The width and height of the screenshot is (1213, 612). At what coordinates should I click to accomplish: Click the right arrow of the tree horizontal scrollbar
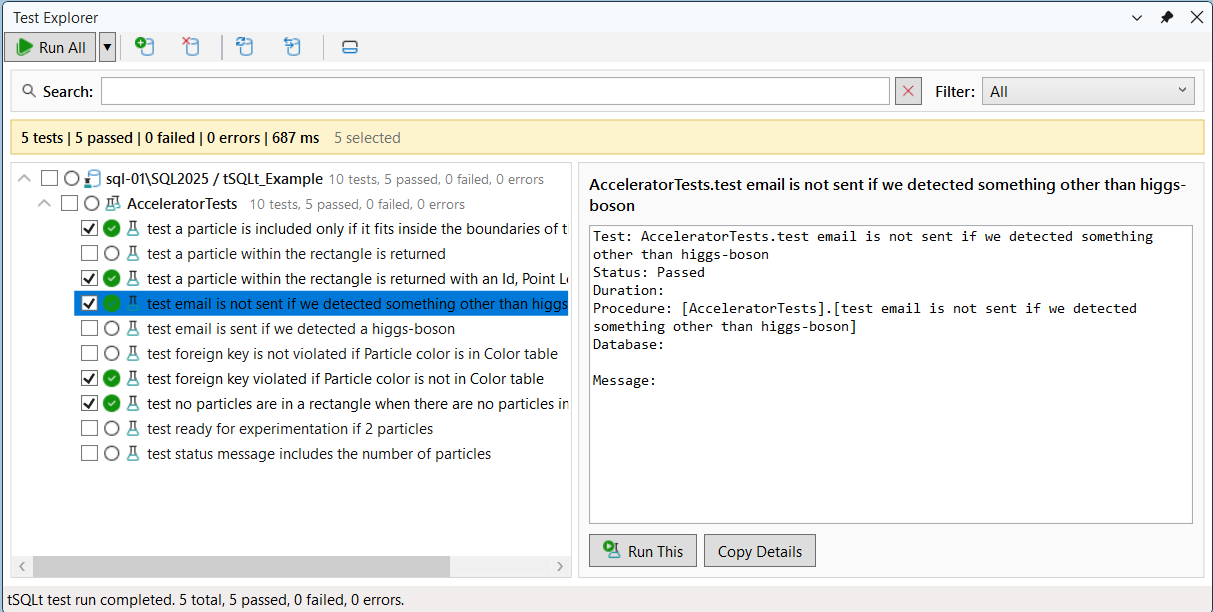[x=560, y=566]
